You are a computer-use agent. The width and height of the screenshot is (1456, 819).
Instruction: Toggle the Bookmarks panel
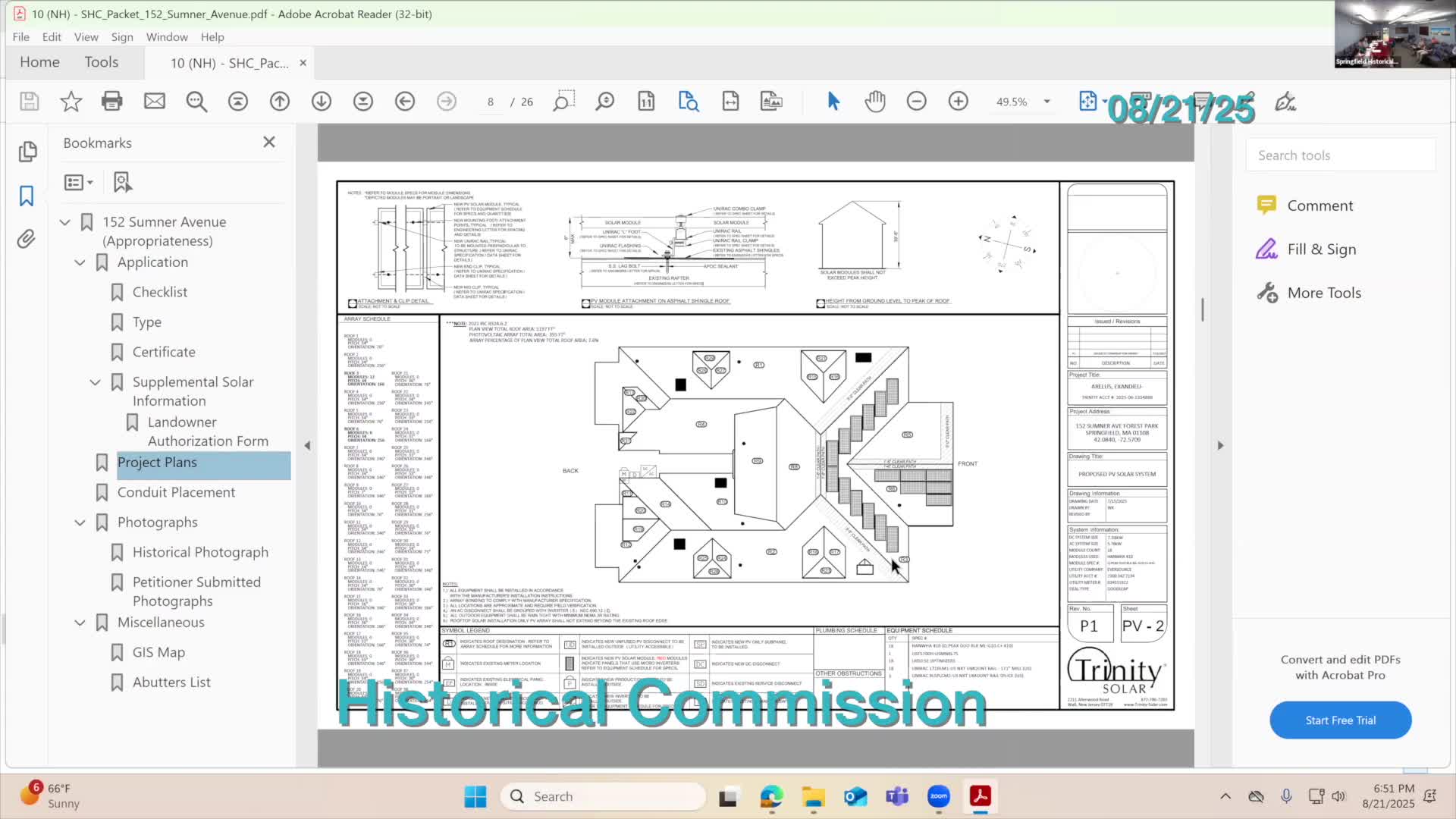pyautogui.click(x=27, y=196)
